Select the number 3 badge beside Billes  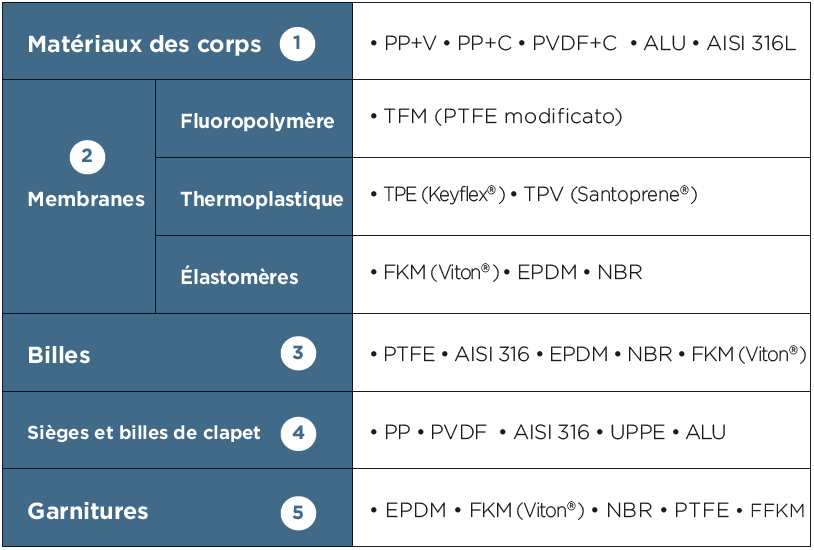click(298, 353)
